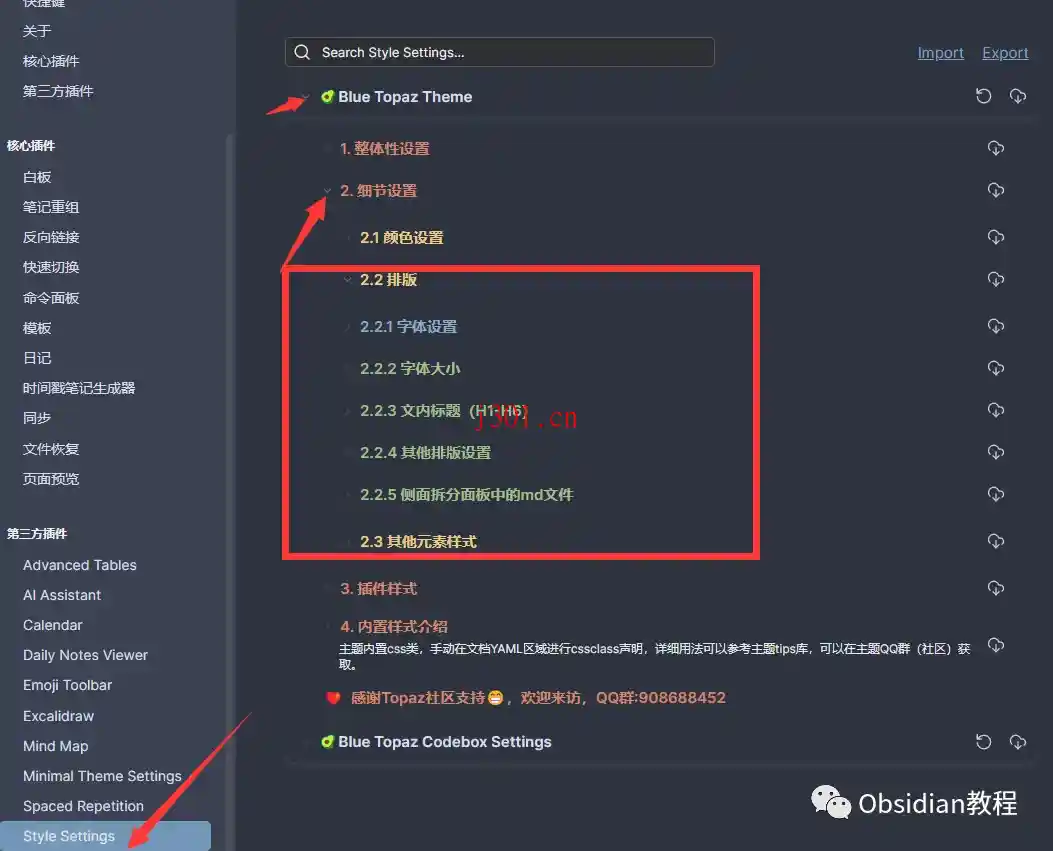Export Blue Topaz Codebox Settings icon
The width and height of the screenshot is (1053, 851).
click(x=1017, y=742)
